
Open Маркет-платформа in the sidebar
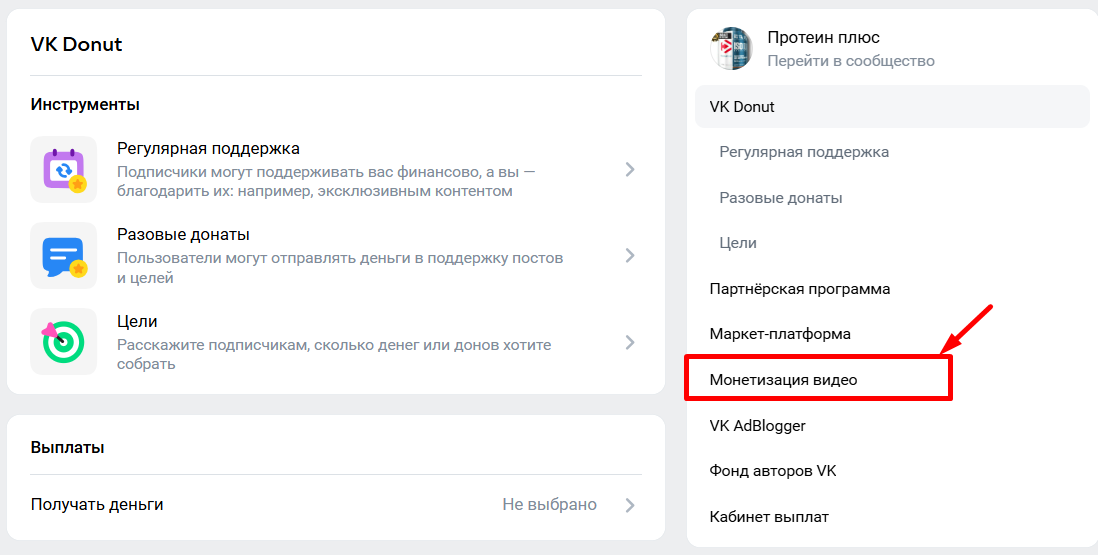pyautogui.click(x=780, y=334)
